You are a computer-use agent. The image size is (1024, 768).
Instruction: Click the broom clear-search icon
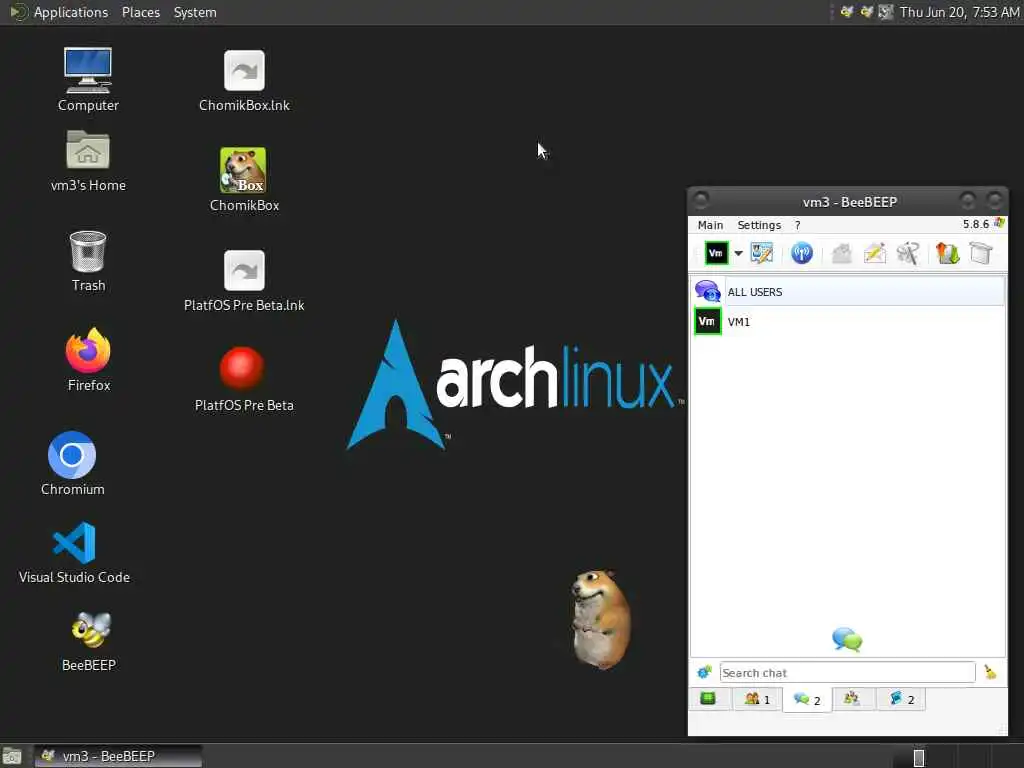(990, 672)
